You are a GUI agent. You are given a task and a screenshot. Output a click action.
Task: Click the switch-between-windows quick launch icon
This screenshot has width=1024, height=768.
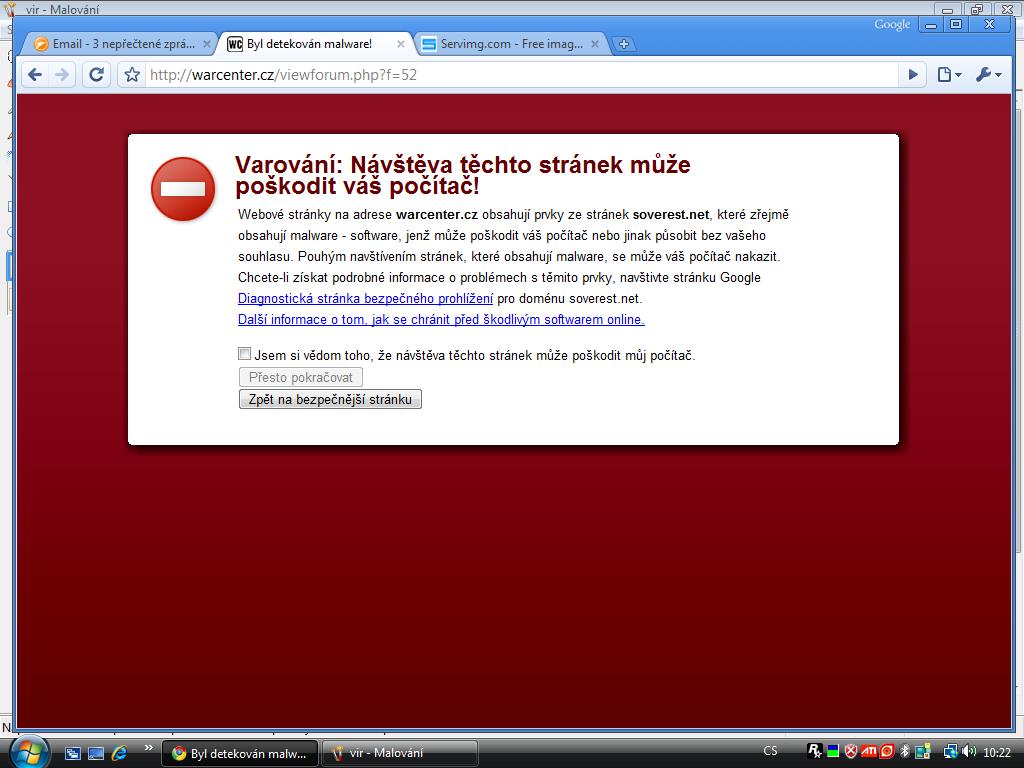[x=72, y=753]
